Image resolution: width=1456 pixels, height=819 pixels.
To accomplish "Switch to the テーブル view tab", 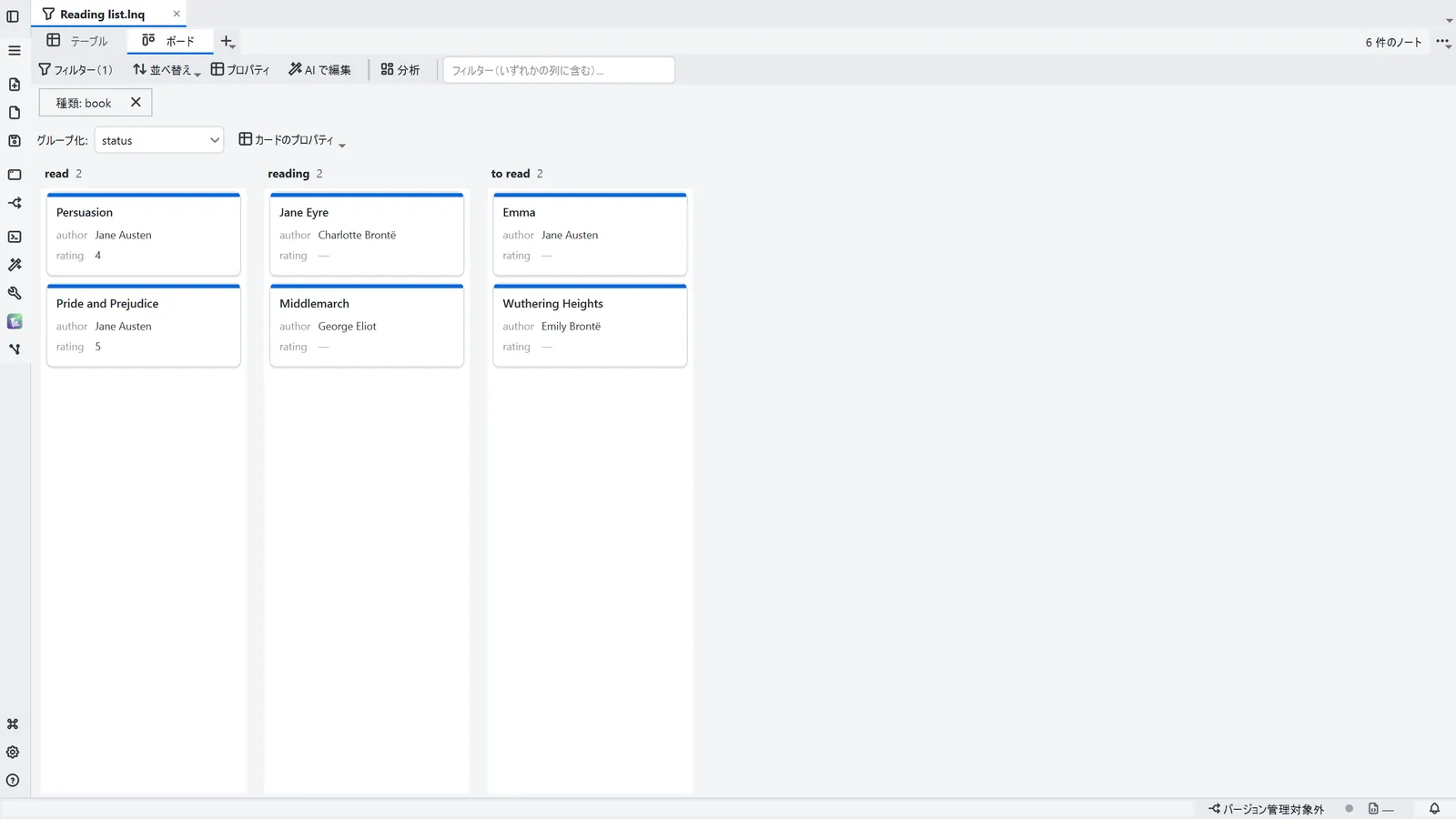I will (77, 41).
